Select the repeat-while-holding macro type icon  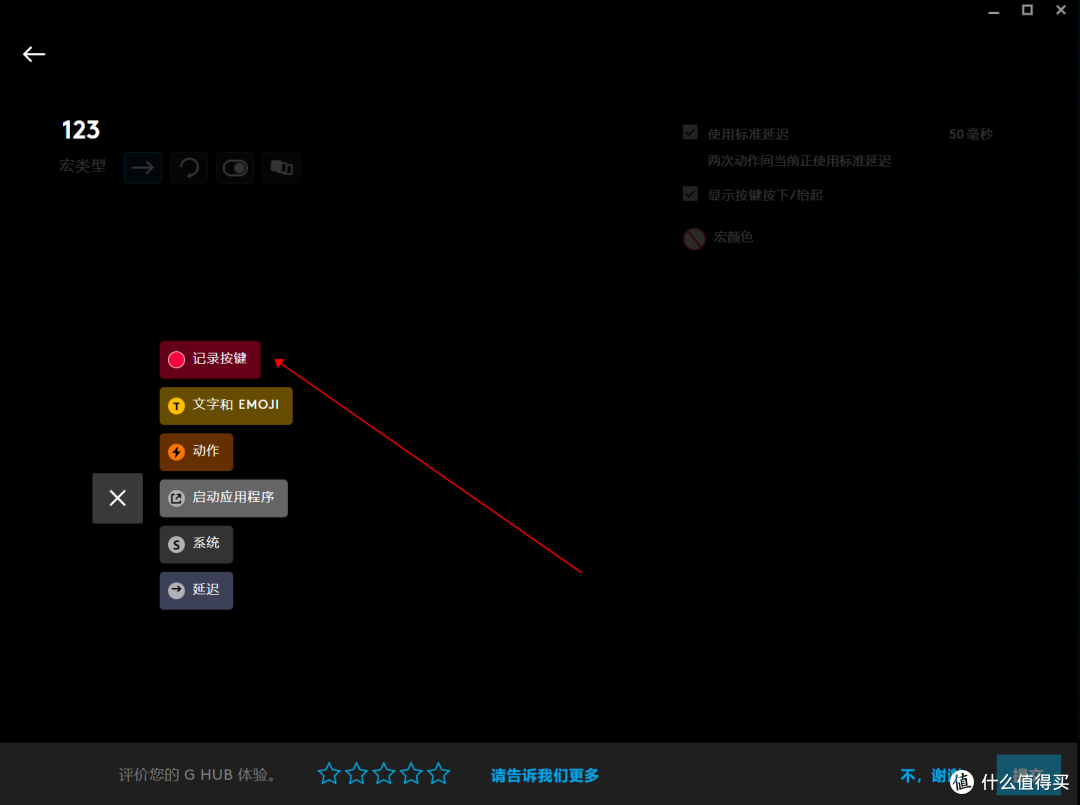pyautogui.click(x=189, y=167)
